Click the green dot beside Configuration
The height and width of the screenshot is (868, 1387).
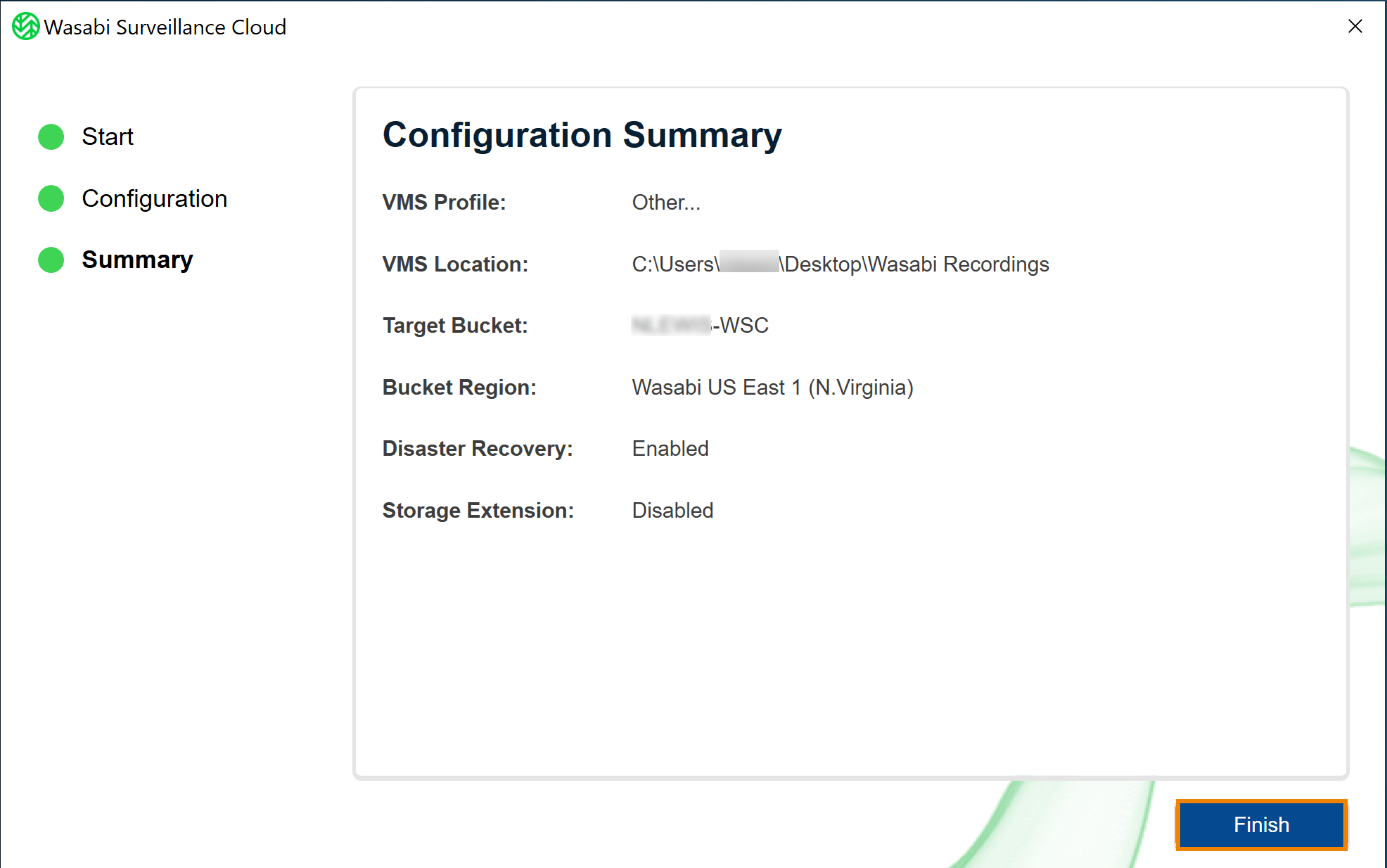tap(51, 199)
